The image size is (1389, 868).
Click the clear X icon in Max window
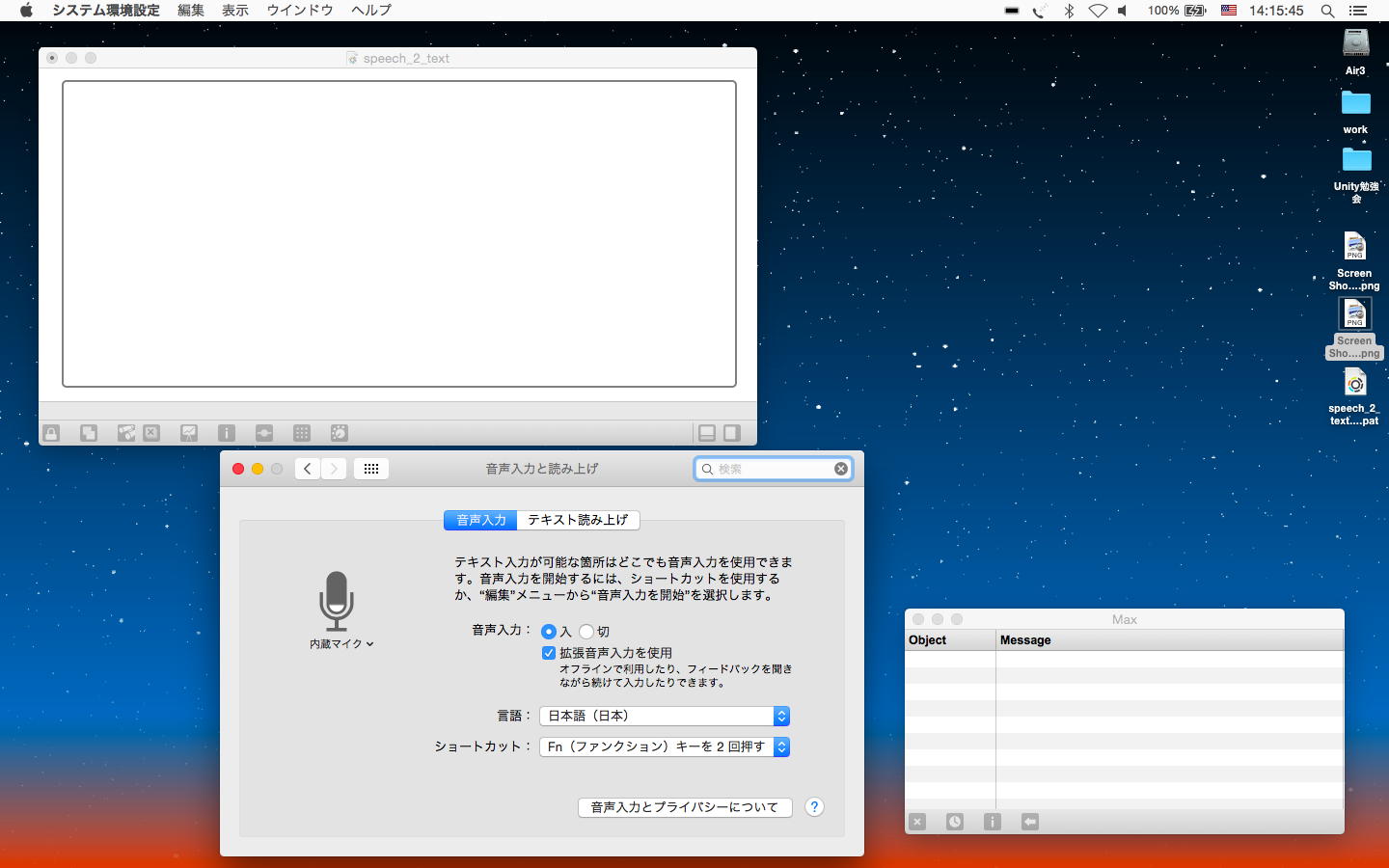(917, 822)
